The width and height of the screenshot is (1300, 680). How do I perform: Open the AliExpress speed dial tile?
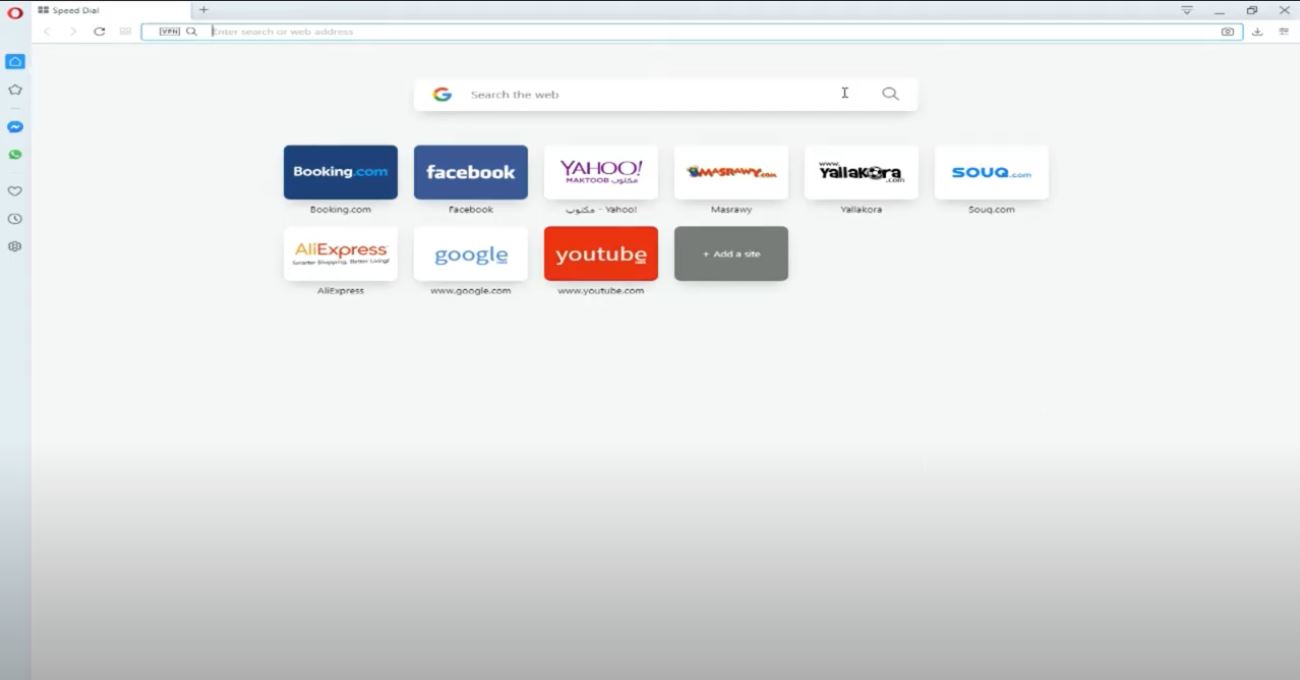[341, 254]
